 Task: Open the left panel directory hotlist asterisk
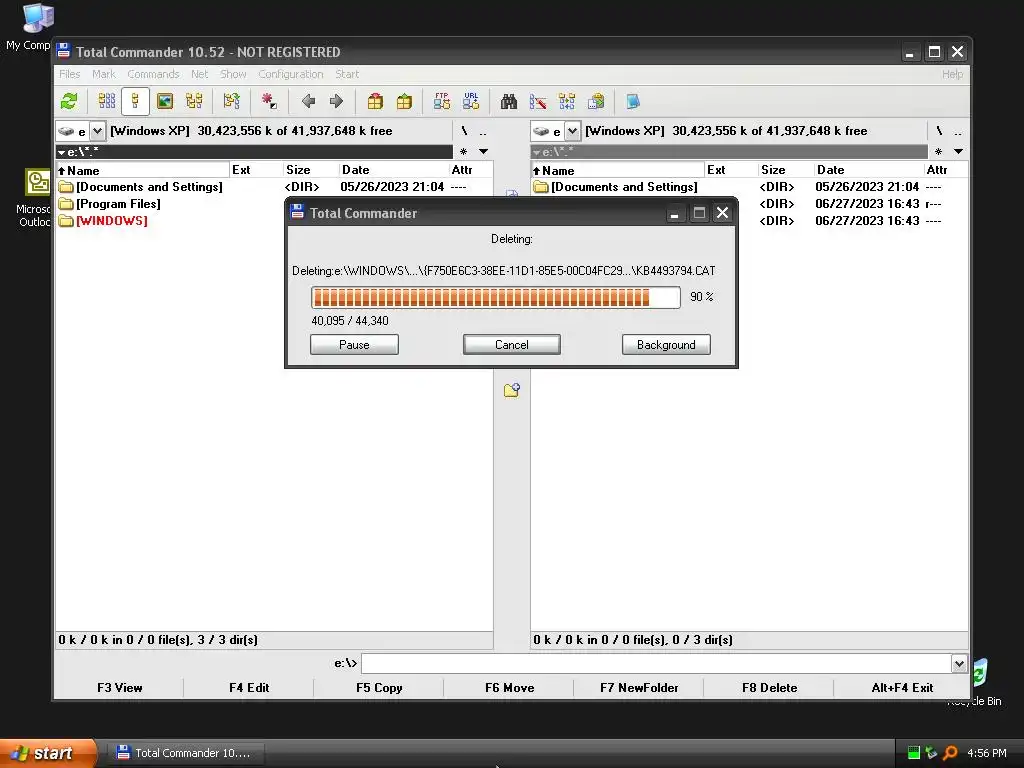[x=464, y=152]
